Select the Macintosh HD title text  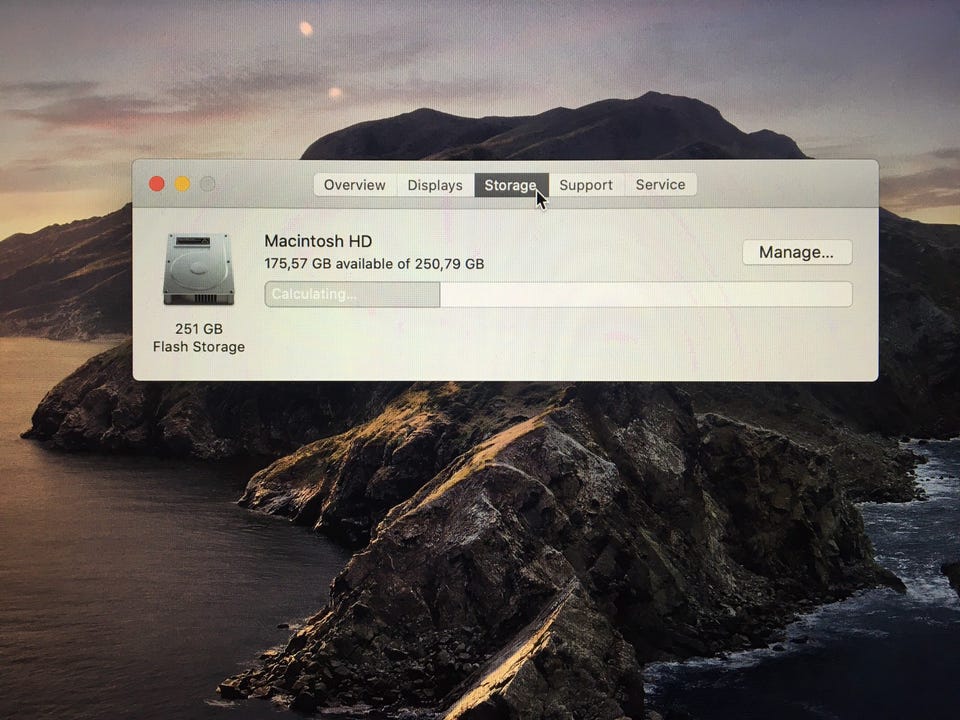318,241
